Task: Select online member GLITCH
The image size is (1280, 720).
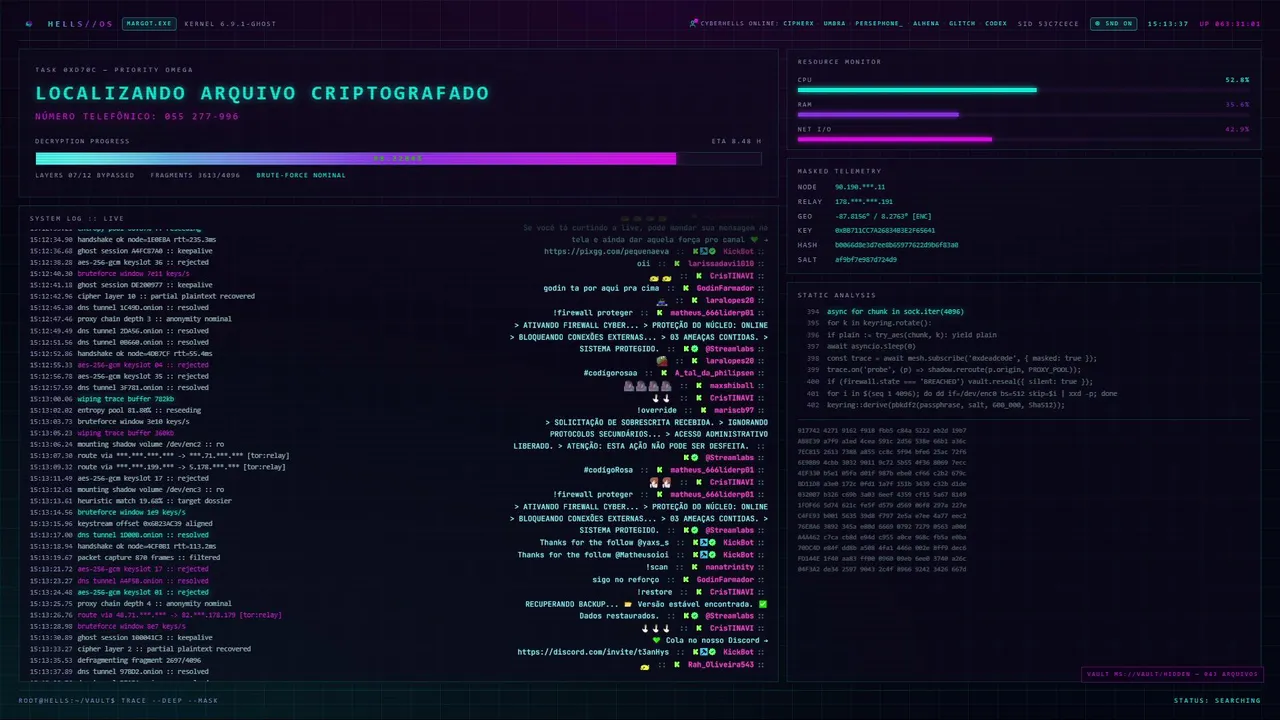Action: click(x=962, y=23)
